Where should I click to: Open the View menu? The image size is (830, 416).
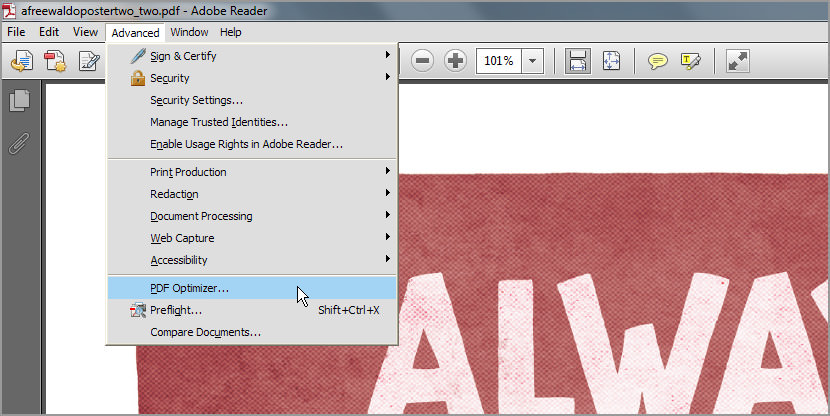[x=85, y=32]
